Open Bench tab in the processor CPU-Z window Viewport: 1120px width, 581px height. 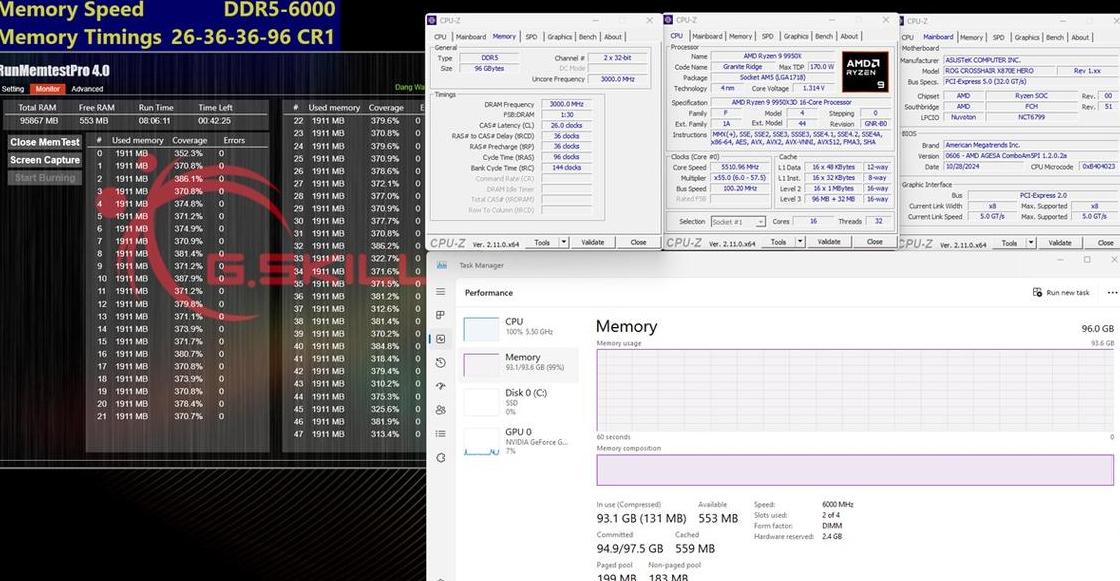click(824, 36)
